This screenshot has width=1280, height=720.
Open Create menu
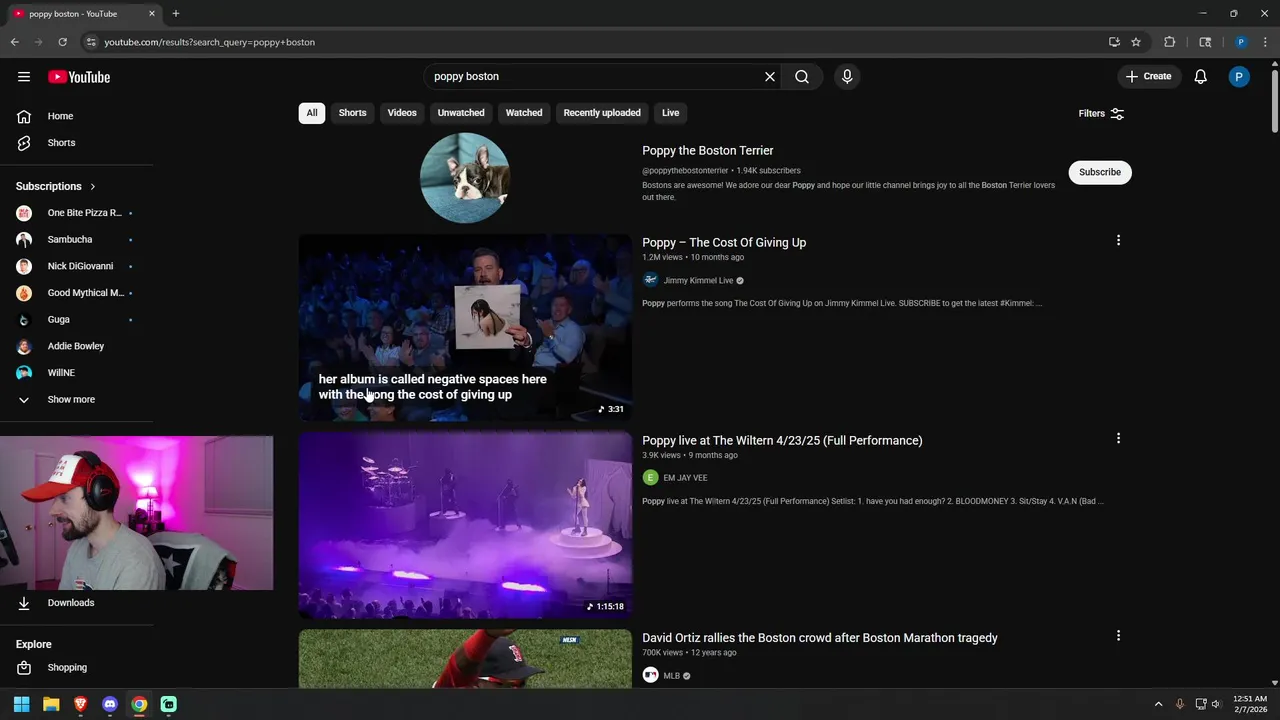click(x=1148, y=77)
